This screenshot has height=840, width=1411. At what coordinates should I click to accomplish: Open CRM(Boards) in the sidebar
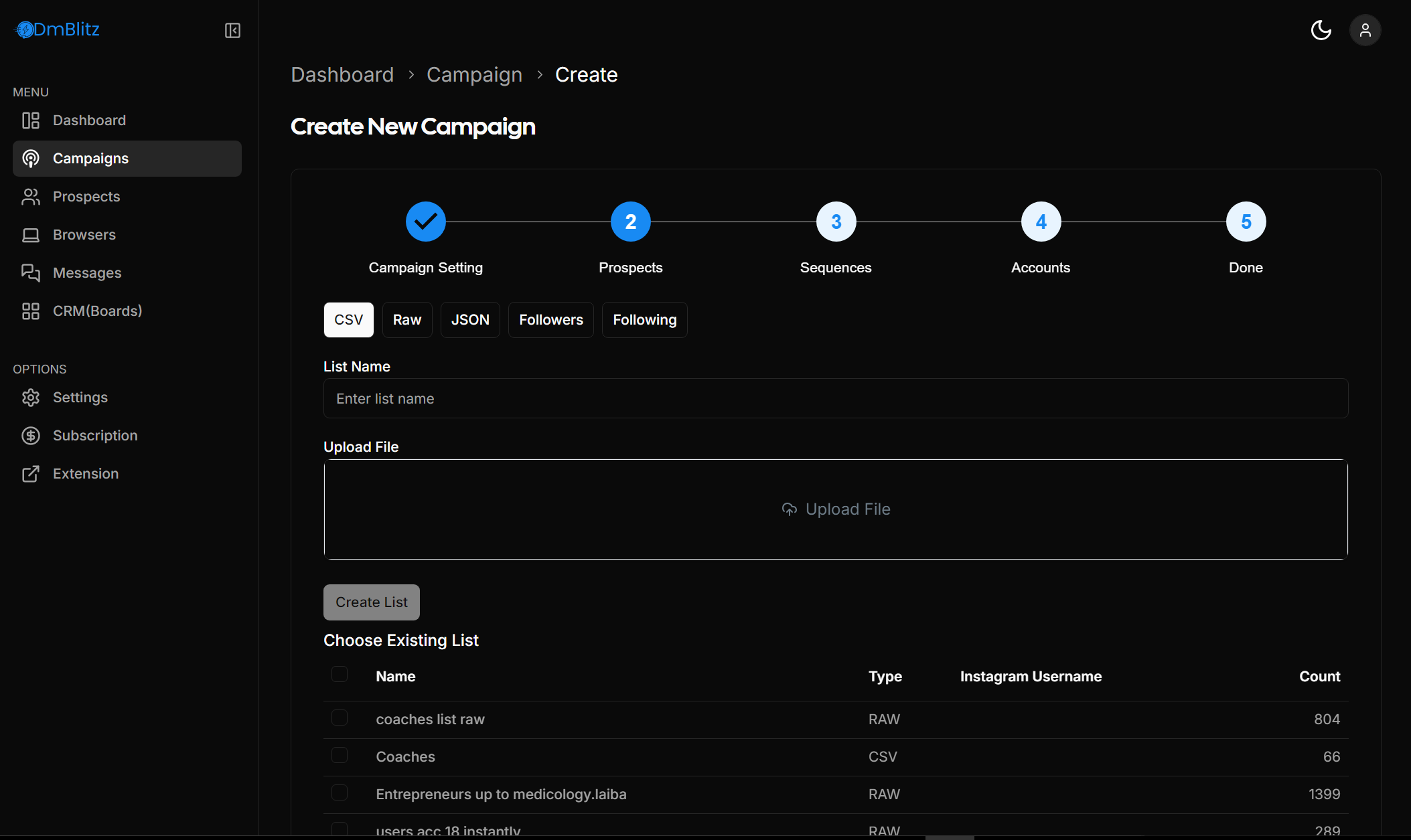tap(127, 311)
